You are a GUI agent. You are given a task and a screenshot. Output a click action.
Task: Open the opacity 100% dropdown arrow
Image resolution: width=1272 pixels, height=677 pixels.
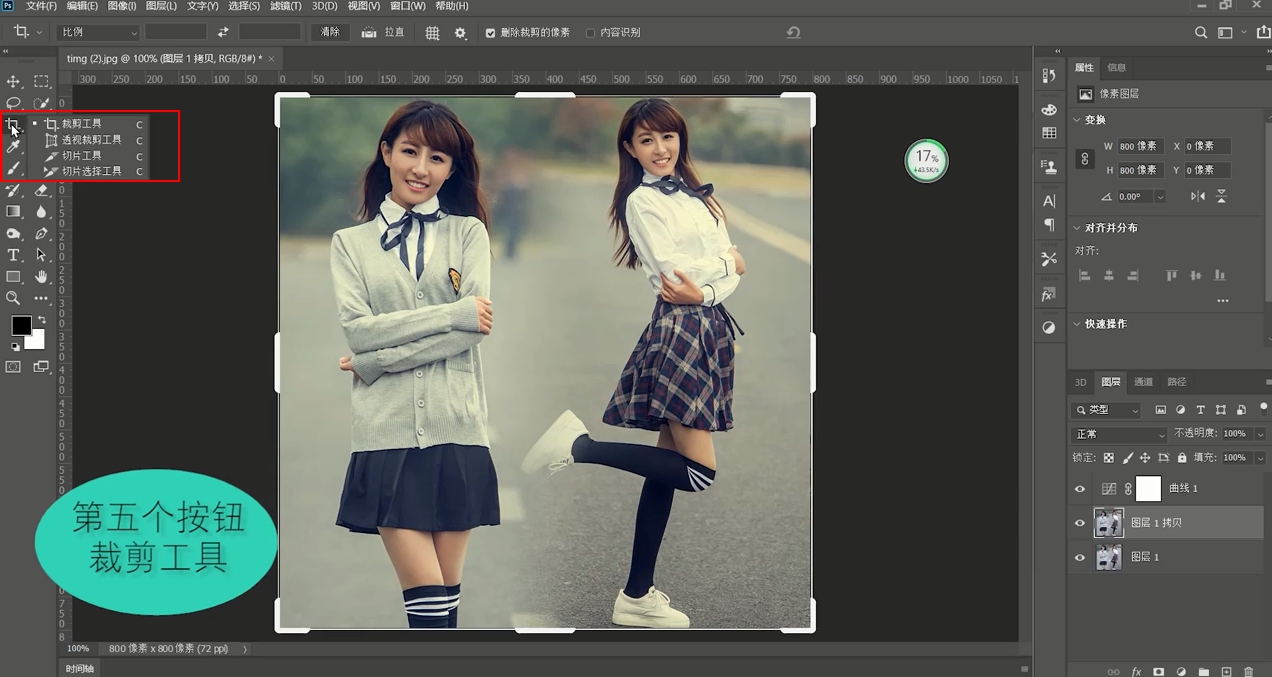[1259, 434]
